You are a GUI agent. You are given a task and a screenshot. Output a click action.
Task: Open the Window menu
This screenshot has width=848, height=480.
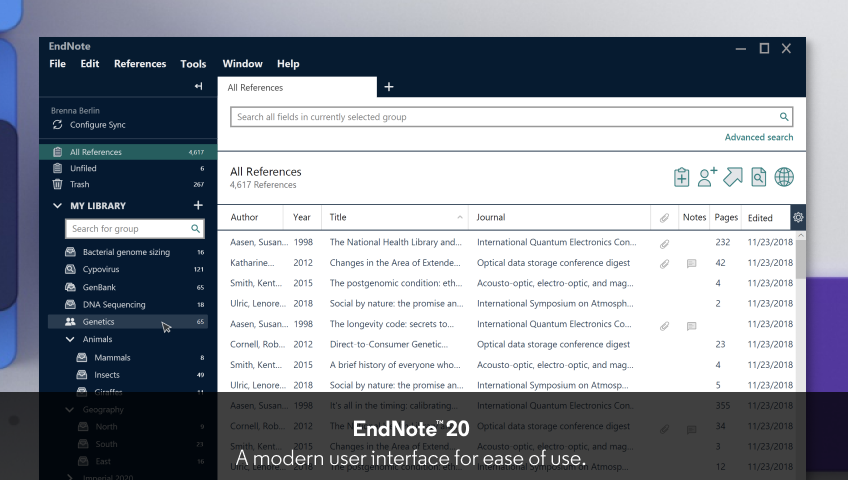[242, 64]
